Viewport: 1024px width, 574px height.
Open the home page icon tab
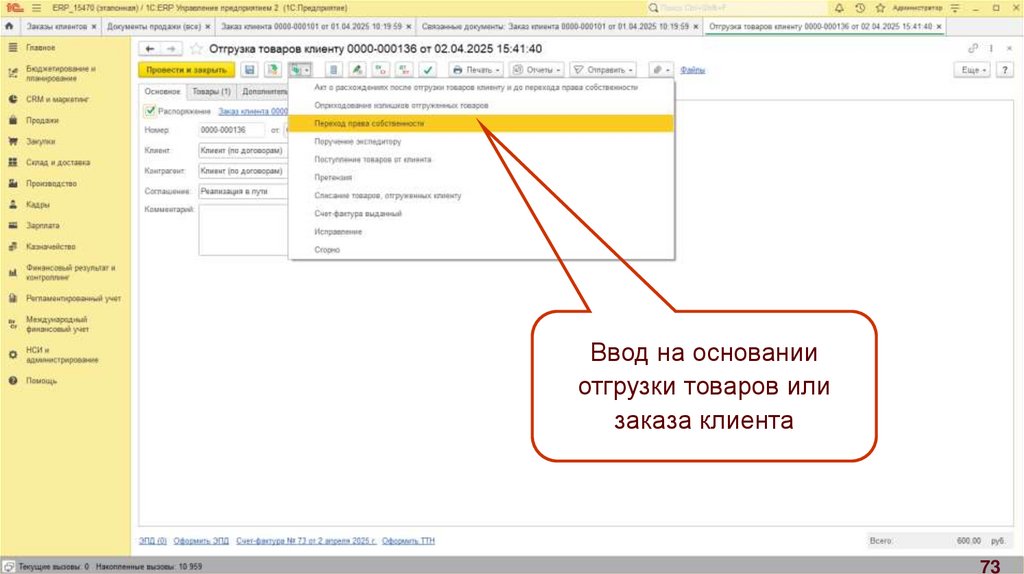[10, 26]
